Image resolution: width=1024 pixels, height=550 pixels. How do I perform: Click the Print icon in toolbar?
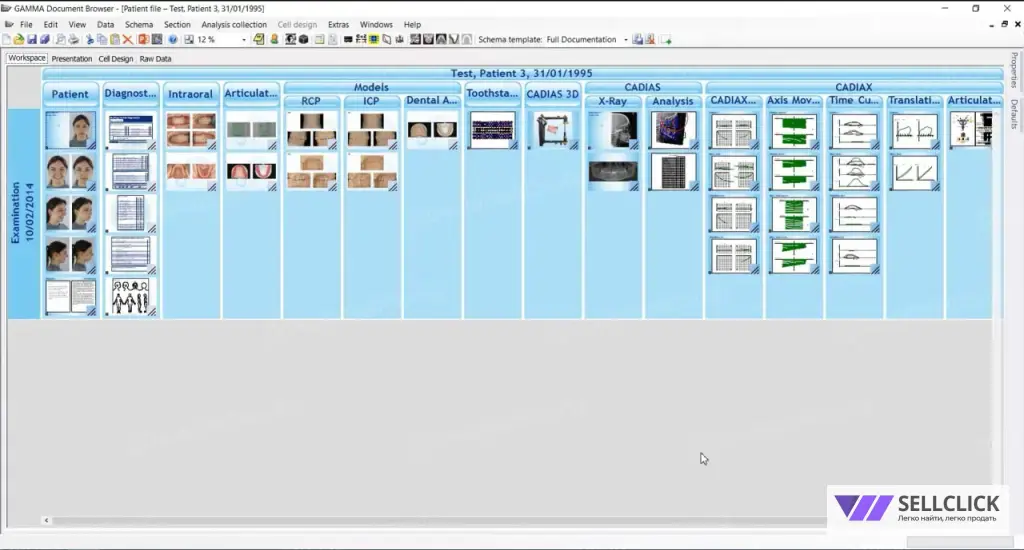coord(74,40)
